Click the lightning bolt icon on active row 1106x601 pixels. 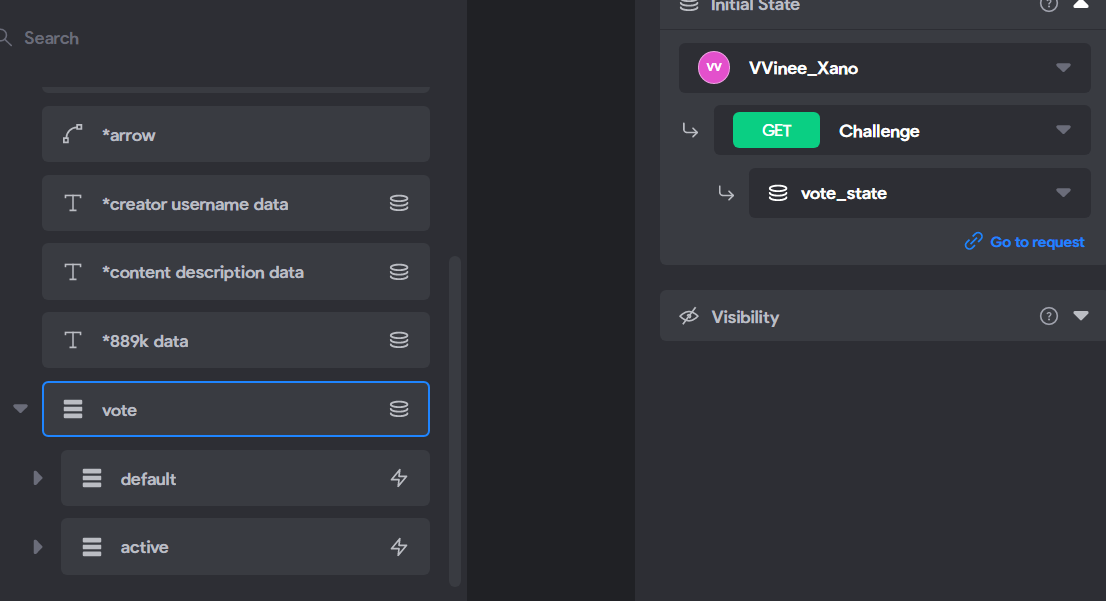(x=399, y=546)
